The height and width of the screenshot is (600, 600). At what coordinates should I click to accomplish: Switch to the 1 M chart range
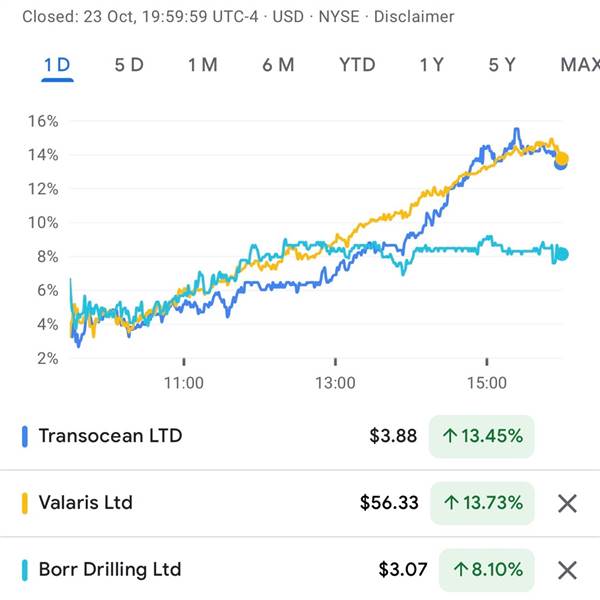[202, 65]
